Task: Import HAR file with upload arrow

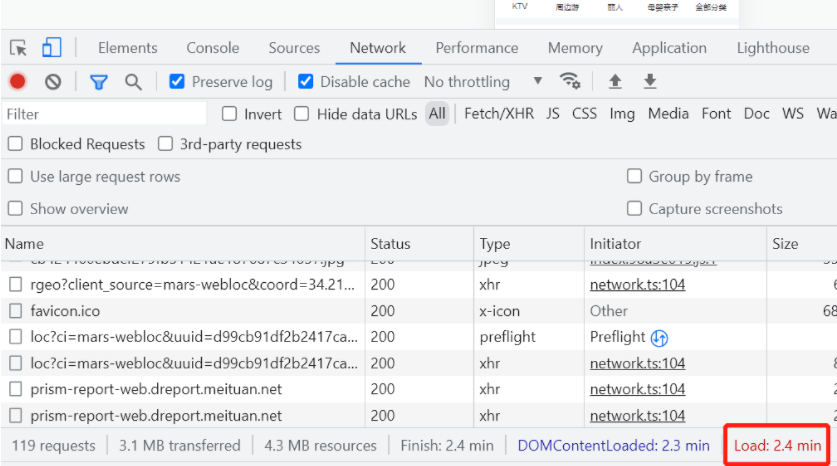Action: [x=615, y=82]
